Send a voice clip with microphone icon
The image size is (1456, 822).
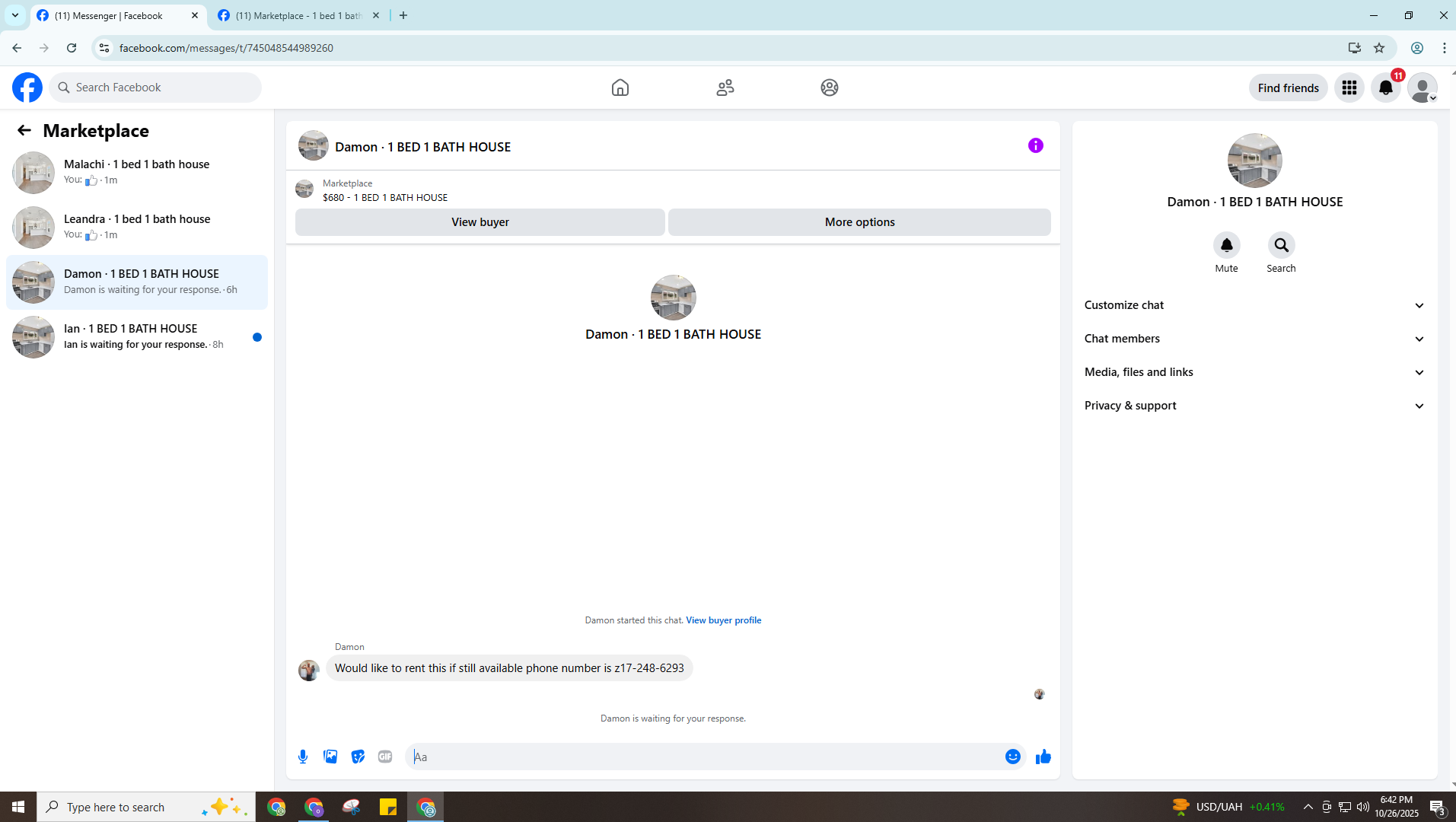(303, 757)
